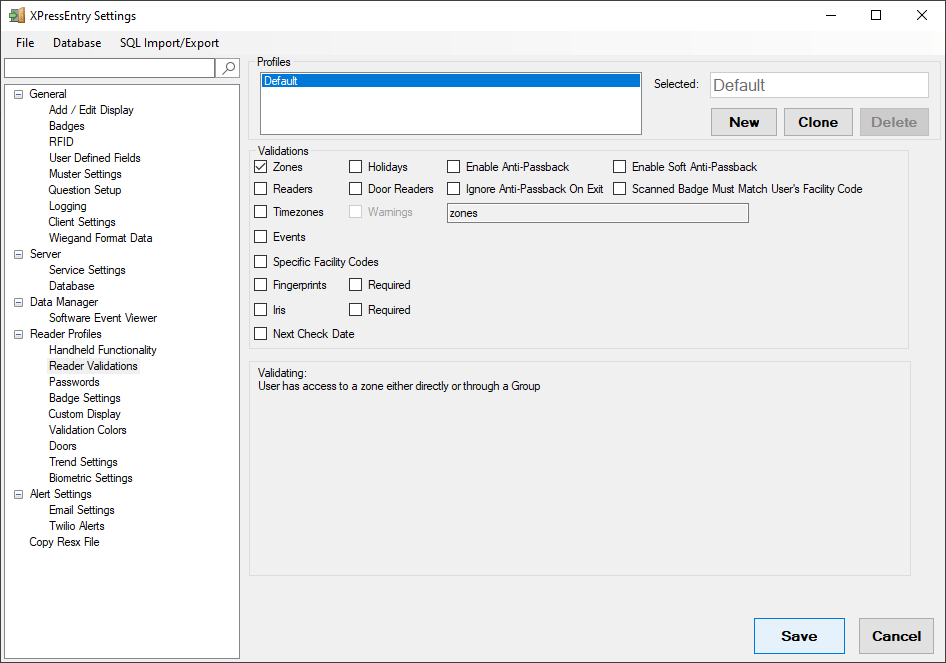Image resolution: width=946 pixels, height=663 pixels.
Task: Tick the Iris checkbox
Action: click(261, 309)
